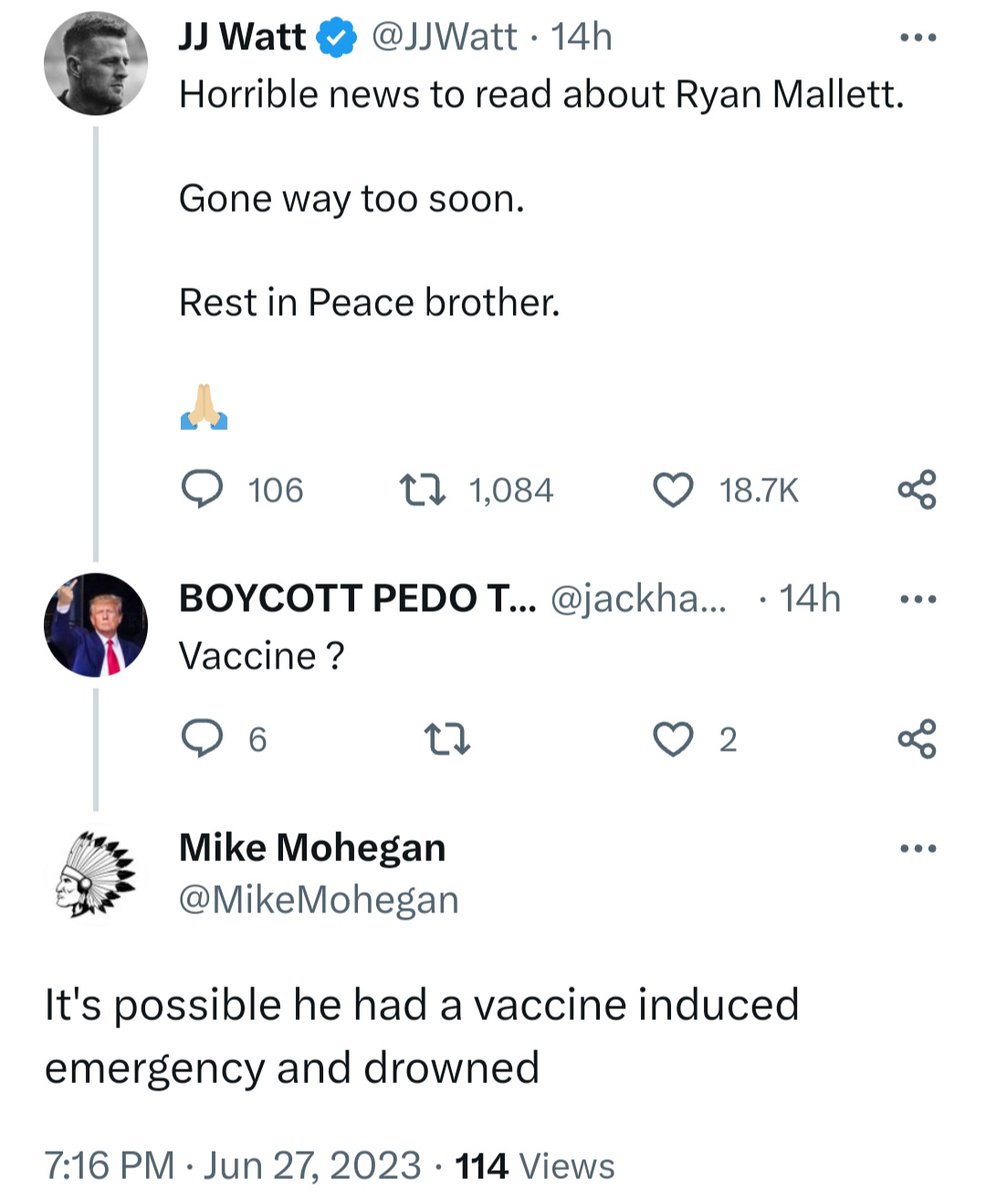Open Mike Mohegan's headdress avatar
The height and width of the screenshot is (1200, 986).
pyautogui.click(x=95, y=873)
